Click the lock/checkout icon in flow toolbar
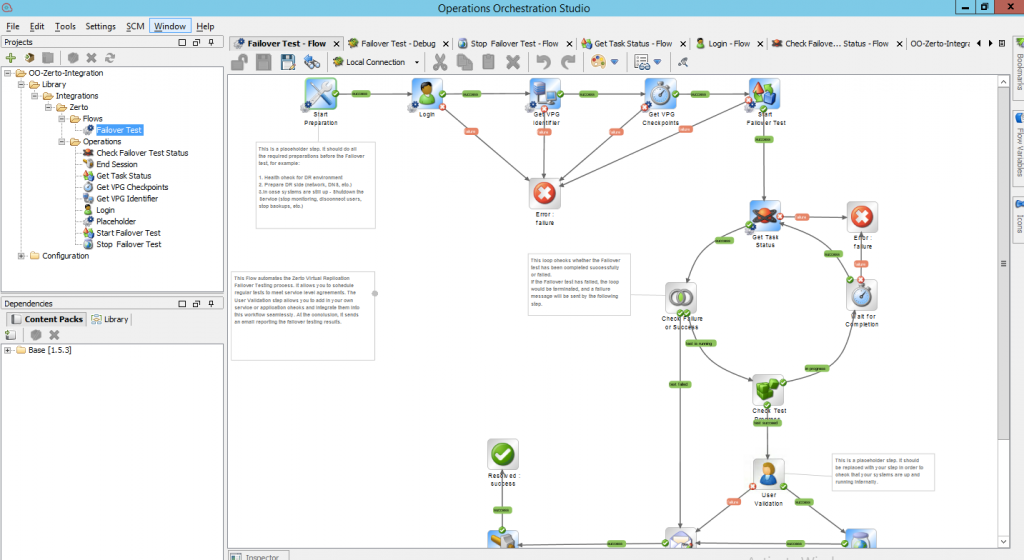The width and height of the screenshot is (1024, 560). click(240, 62)
